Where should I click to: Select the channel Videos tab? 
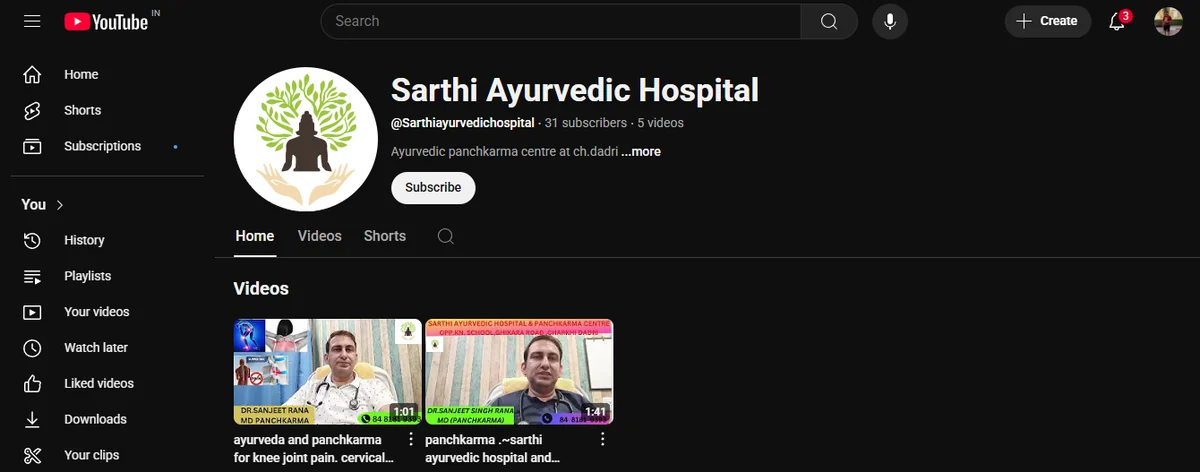[x=320, y=237]
